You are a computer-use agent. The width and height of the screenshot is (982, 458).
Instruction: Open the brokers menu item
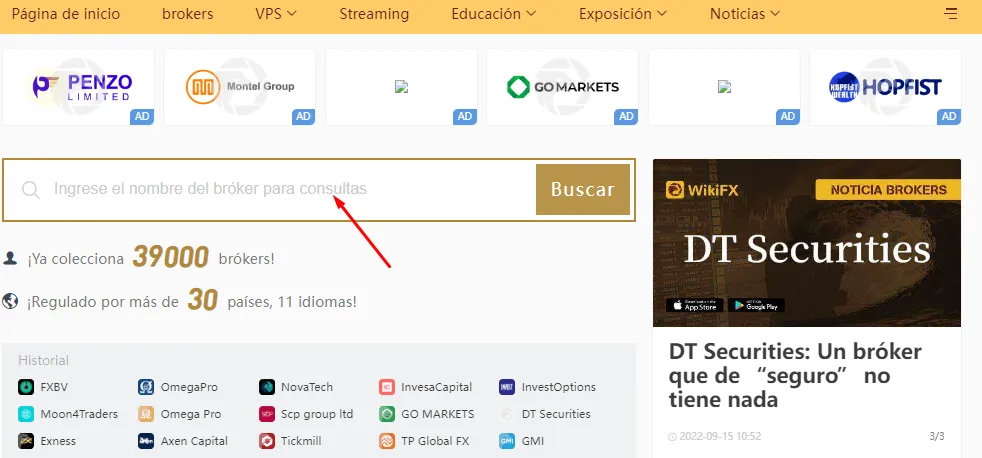pyautogui.click(x=188, y=14)
